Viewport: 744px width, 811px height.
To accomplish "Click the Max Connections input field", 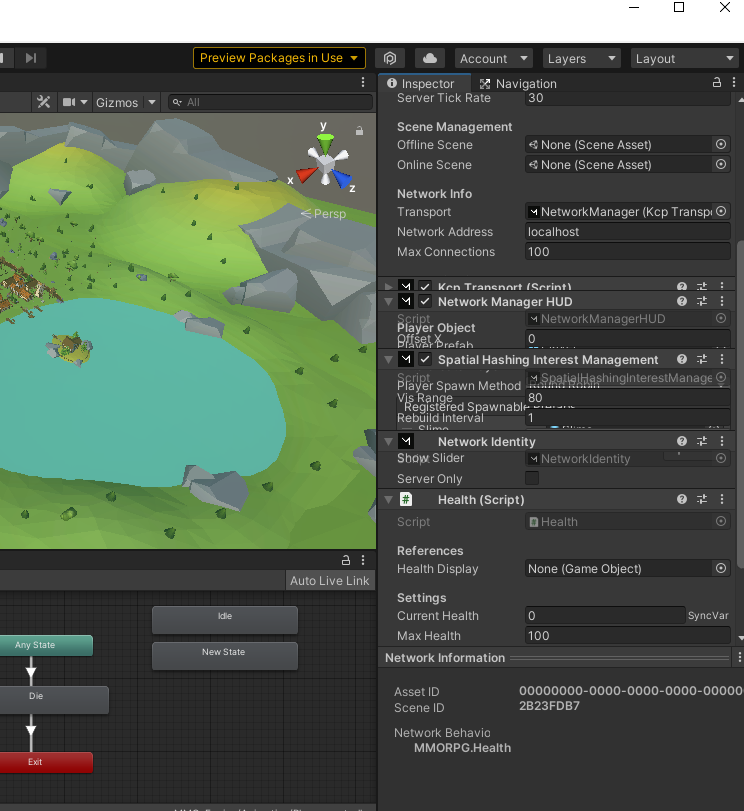I will pyautogui.click(x=627, y=252).
